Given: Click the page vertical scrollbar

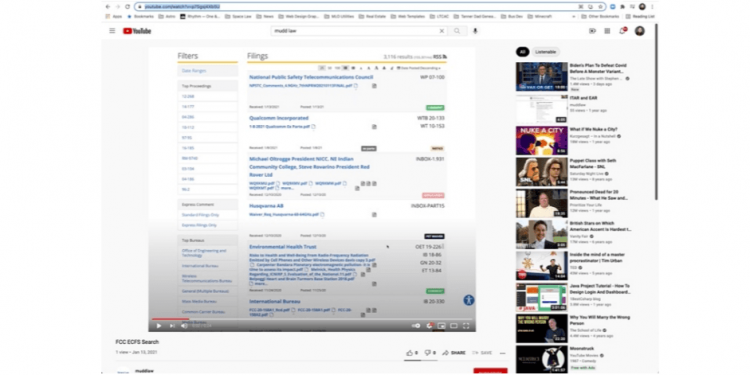Looking at the screenshot, I should tap(656, 112).
